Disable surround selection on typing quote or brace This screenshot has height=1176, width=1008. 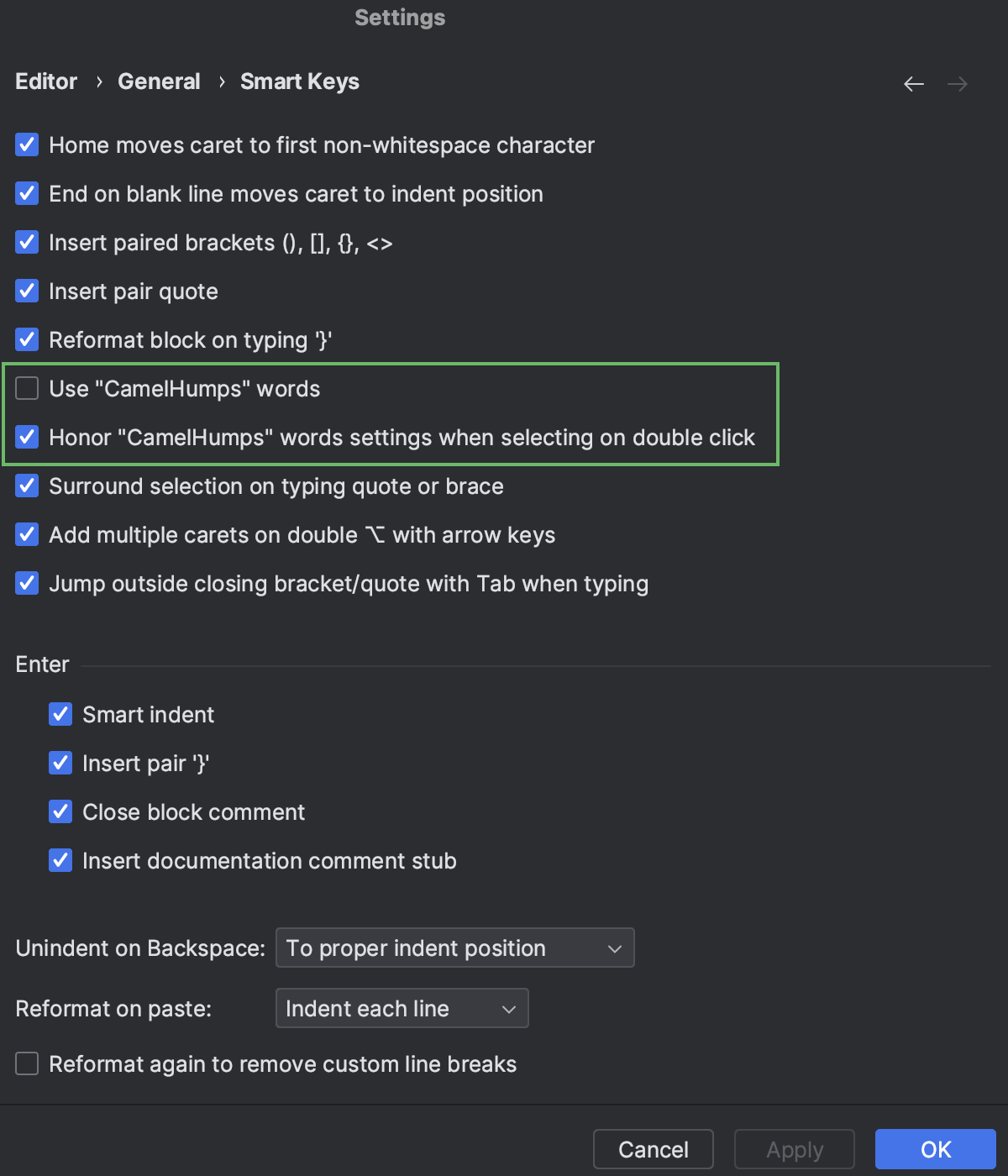tap(27, 486)
